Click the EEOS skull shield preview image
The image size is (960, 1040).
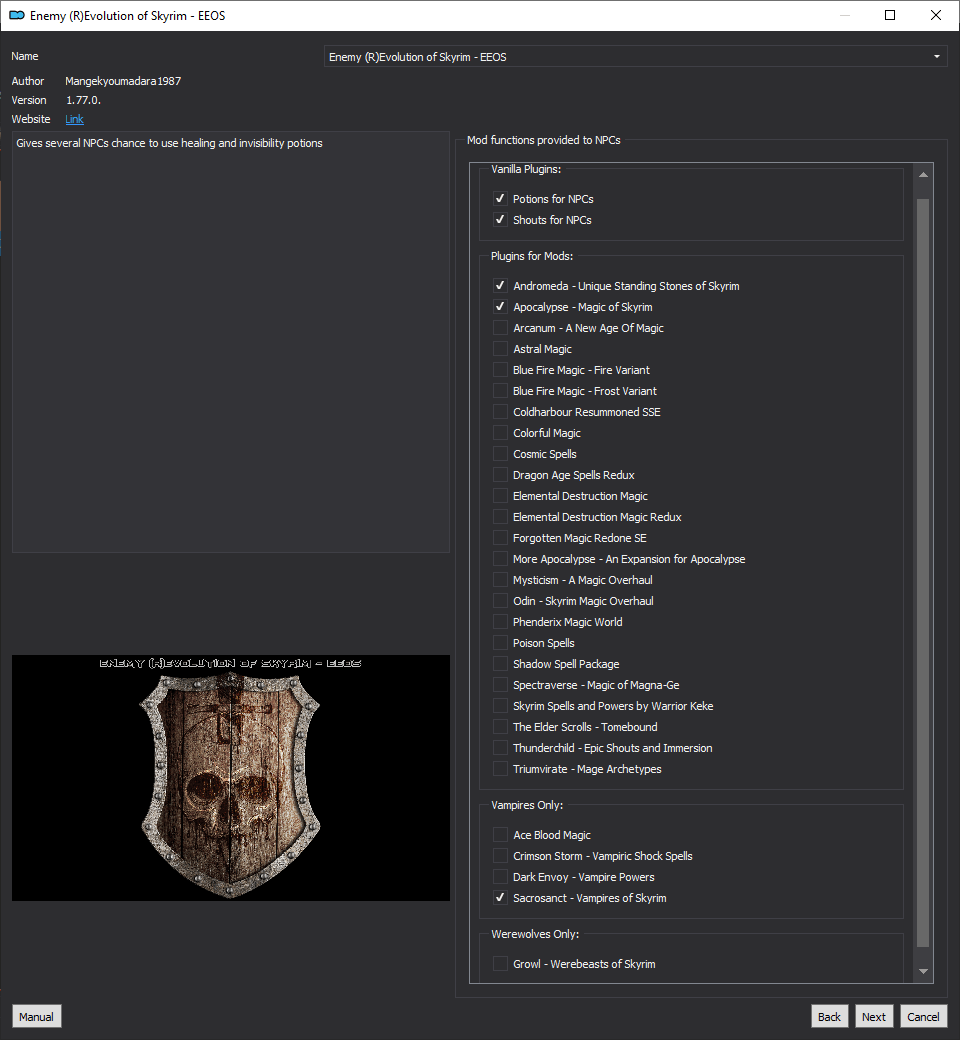[231, 777]
